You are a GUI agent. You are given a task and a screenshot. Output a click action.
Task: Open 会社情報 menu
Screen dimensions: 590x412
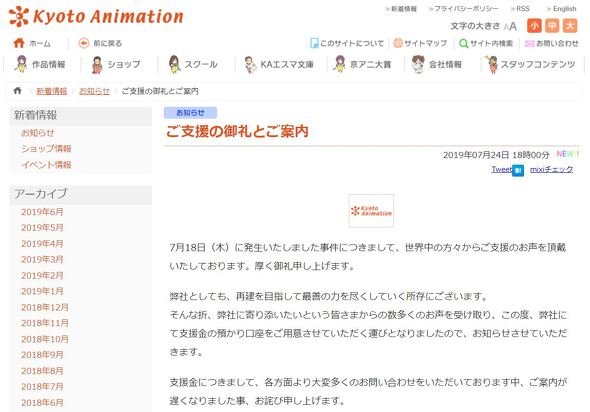[437, 64]
